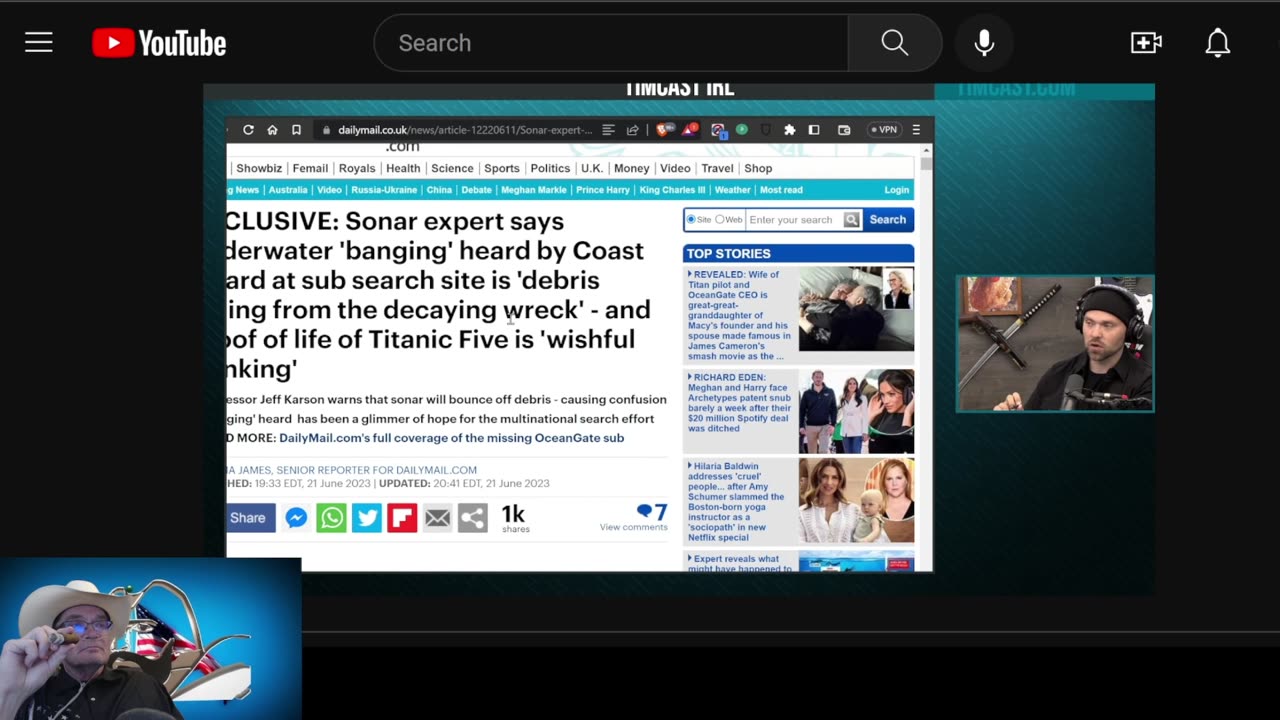
Task: Bookmark this page with the bookmark icon
Action: (x=296, y=130)
